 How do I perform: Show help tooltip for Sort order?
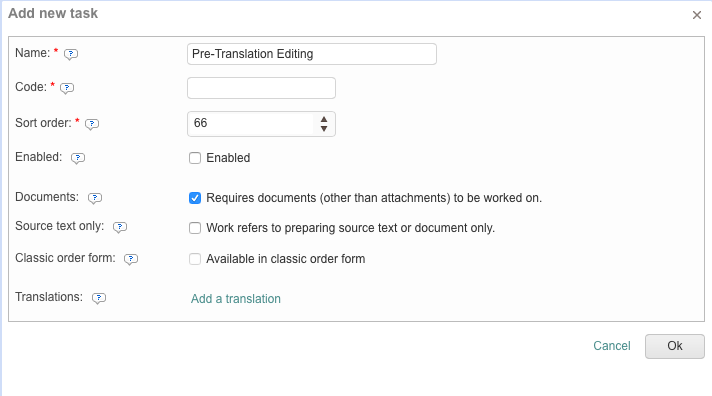[x=92, y=124]
